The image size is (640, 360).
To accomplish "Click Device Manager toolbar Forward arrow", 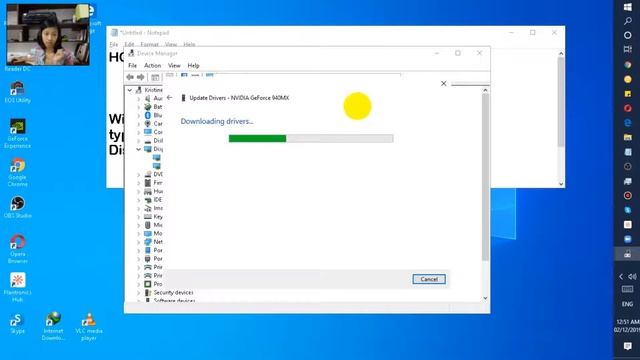I will 140,77.
